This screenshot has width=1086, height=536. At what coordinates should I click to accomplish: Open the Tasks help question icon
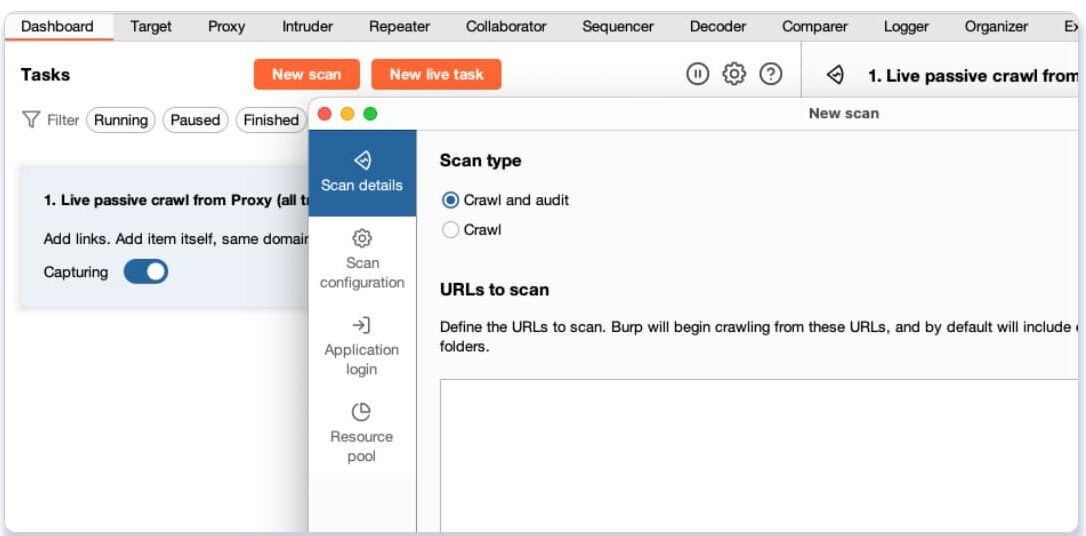(x=771, y=73)
